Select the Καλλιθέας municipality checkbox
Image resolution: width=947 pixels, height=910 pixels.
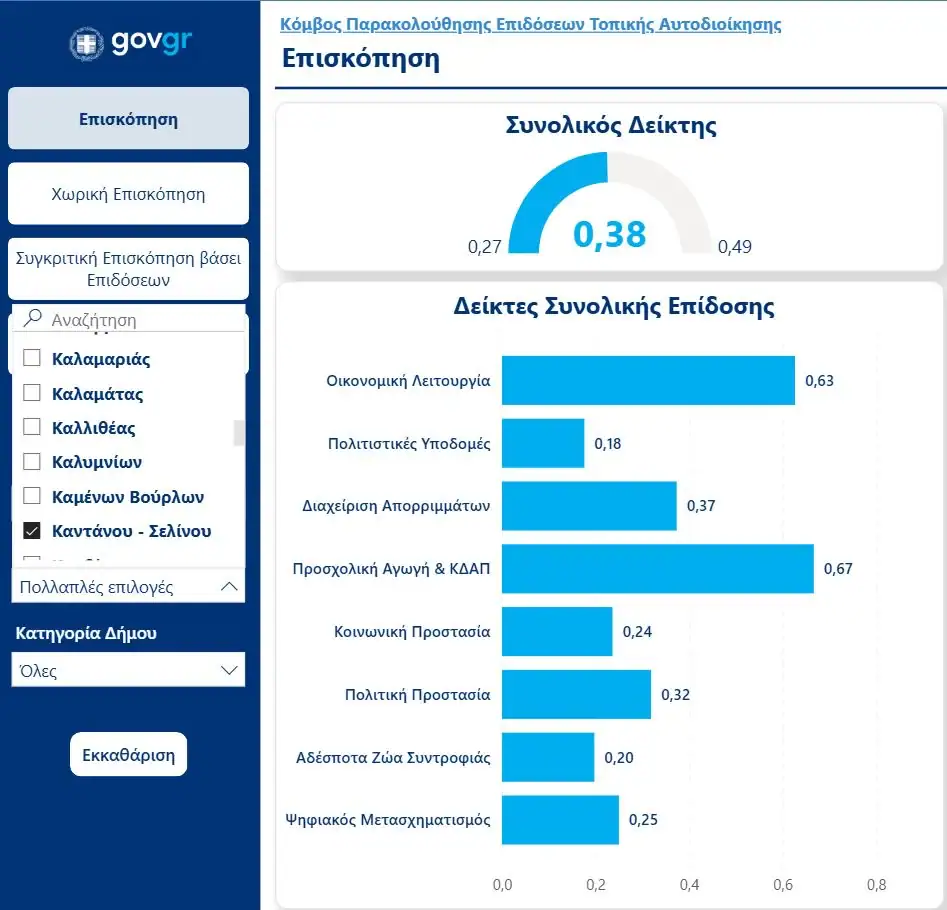pyautogui.click(x=32, y=428)
